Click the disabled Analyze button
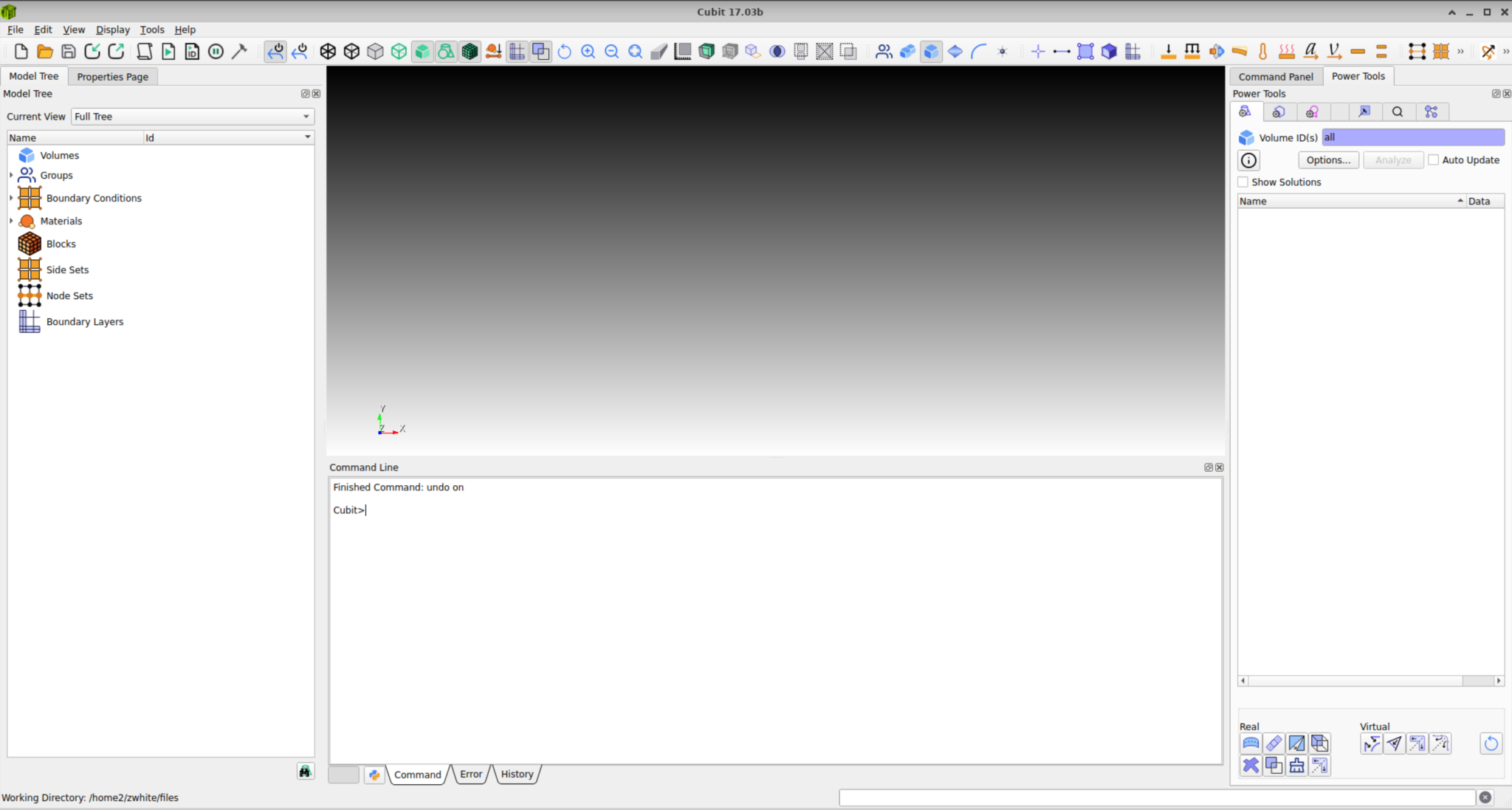The image size is (1512, 810). click(1393, 159)
